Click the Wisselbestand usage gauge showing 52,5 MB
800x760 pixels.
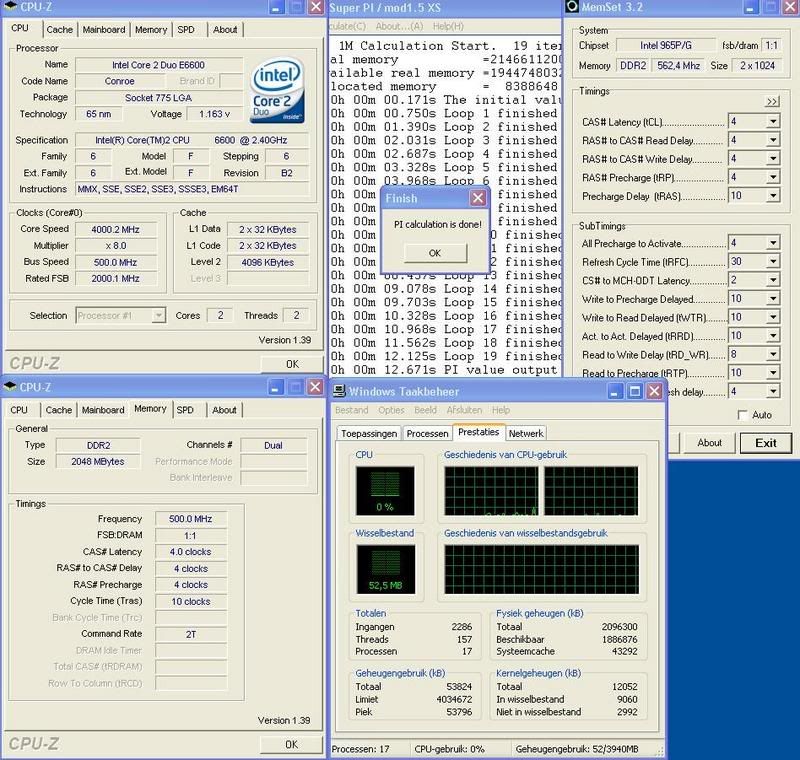click(385, 569)
